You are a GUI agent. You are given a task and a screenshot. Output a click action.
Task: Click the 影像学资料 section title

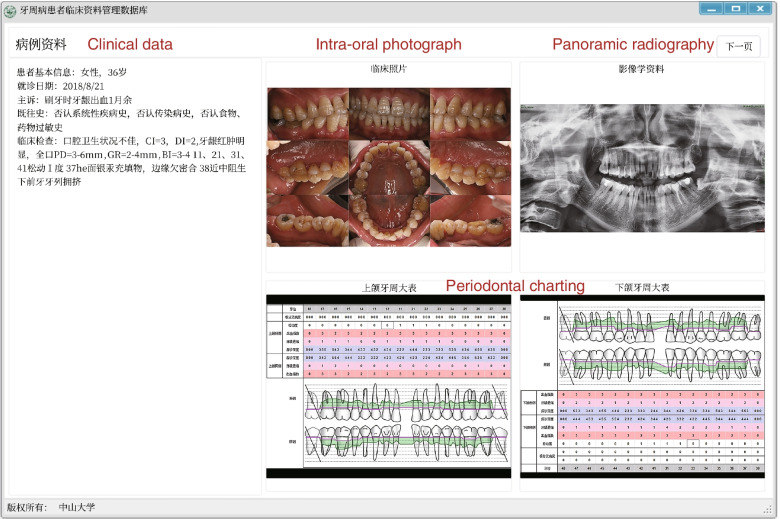pyautogui.click(x=641, y=70)
